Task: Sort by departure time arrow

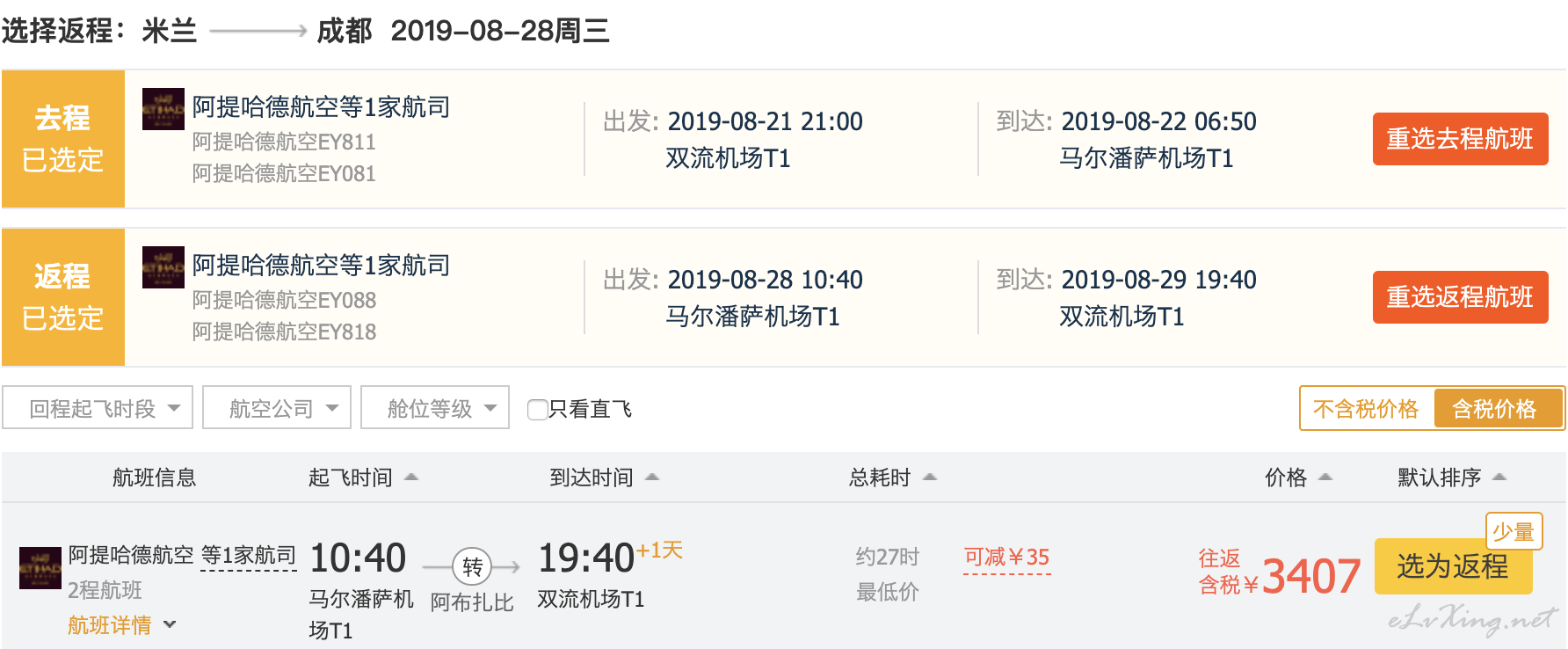Action: point(410,477)
